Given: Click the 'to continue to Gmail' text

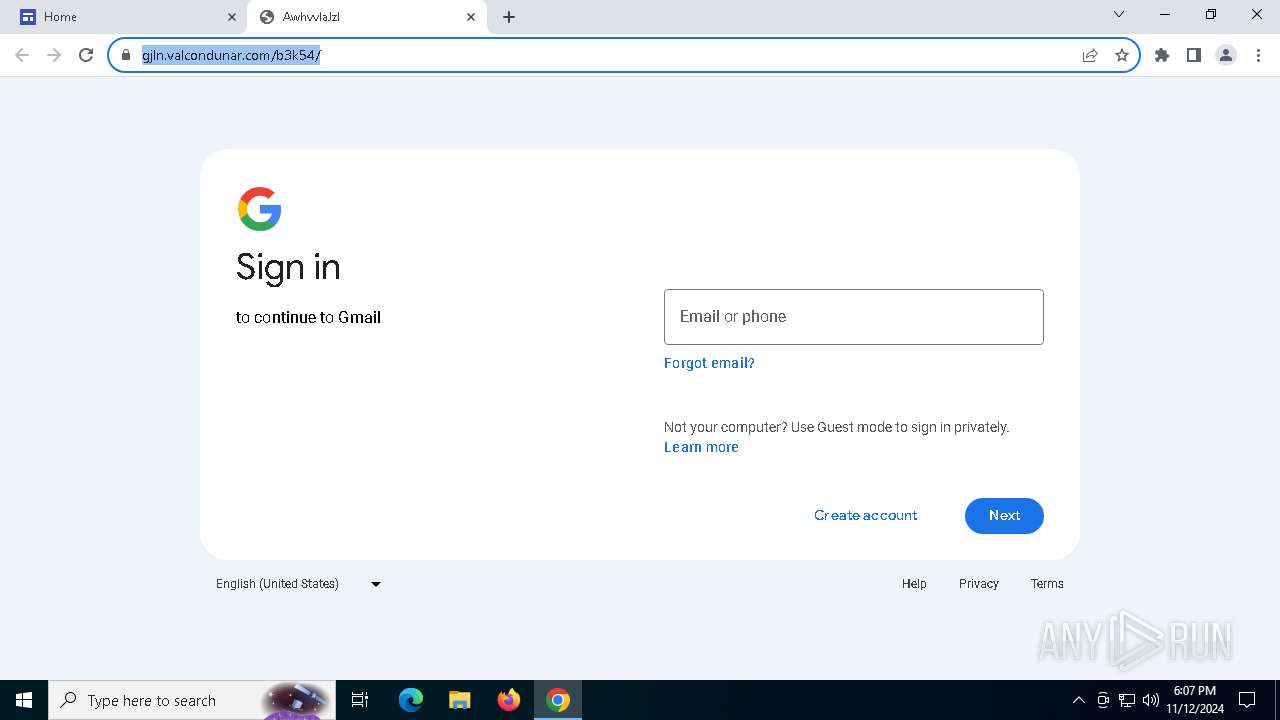Looking at the screenshot, I should 308,317.
